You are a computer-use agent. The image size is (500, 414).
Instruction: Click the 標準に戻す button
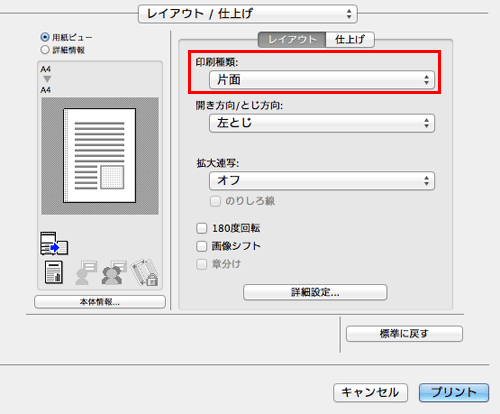pos(404,334)
